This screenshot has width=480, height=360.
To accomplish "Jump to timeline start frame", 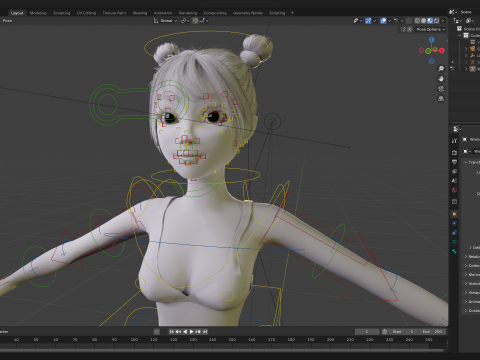I will tap(172, 331).
